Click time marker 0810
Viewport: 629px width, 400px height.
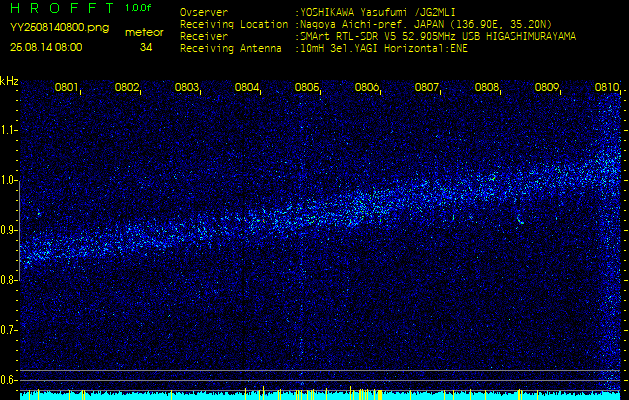point(607,87)
